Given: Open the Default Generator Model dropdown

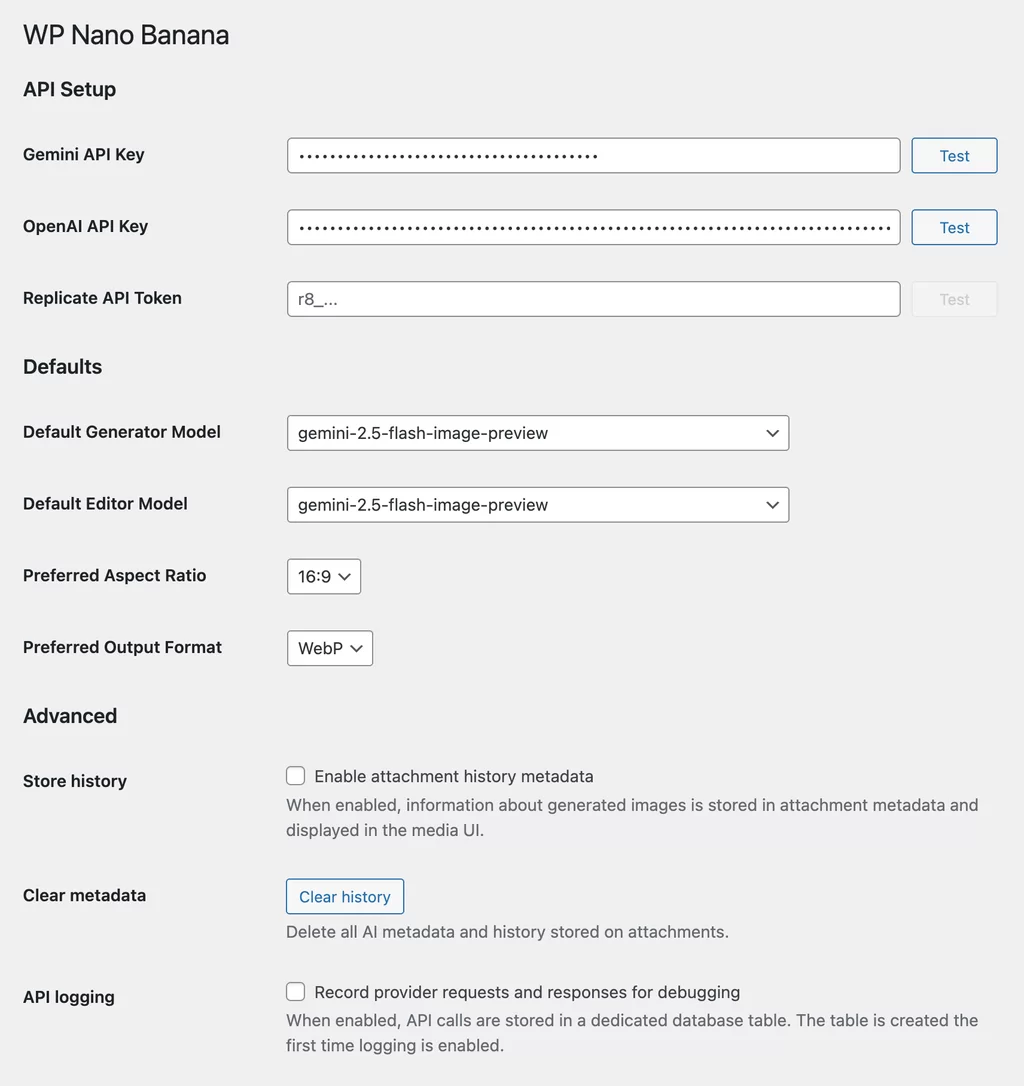Looking at the screenshot, I should (538, 433).
